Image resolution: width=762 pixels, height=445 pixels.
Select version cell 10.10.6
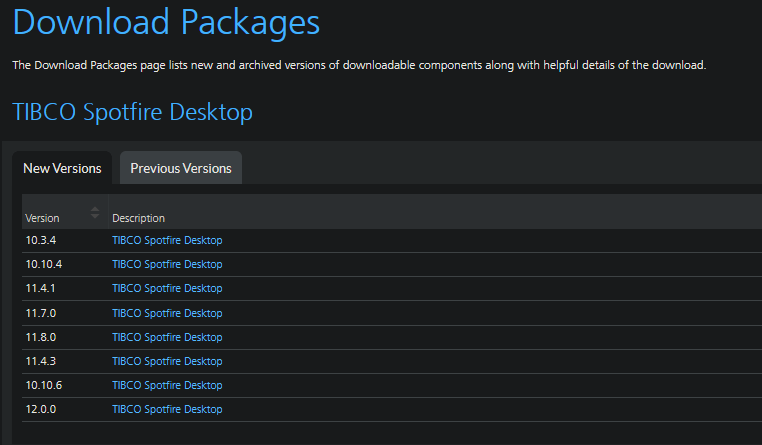click(x=44, y=385)
